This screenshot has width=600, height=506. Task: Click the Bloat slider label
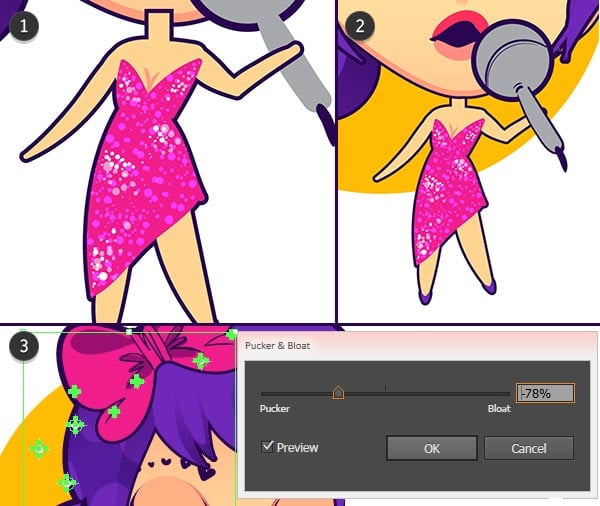point(499,408)
